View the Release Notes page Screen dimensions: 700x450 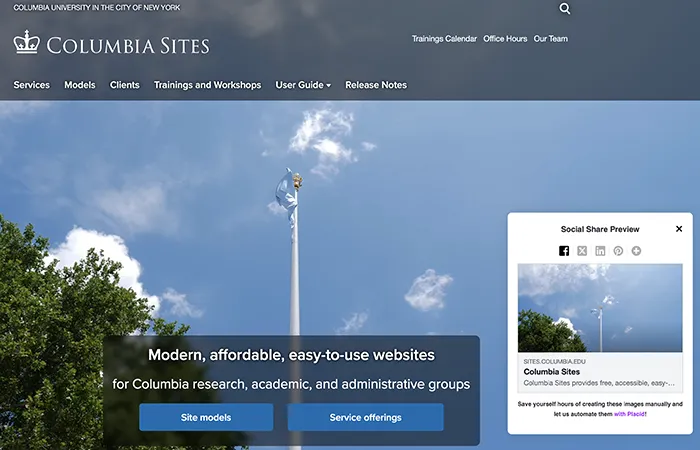click(x=376, y=85)
